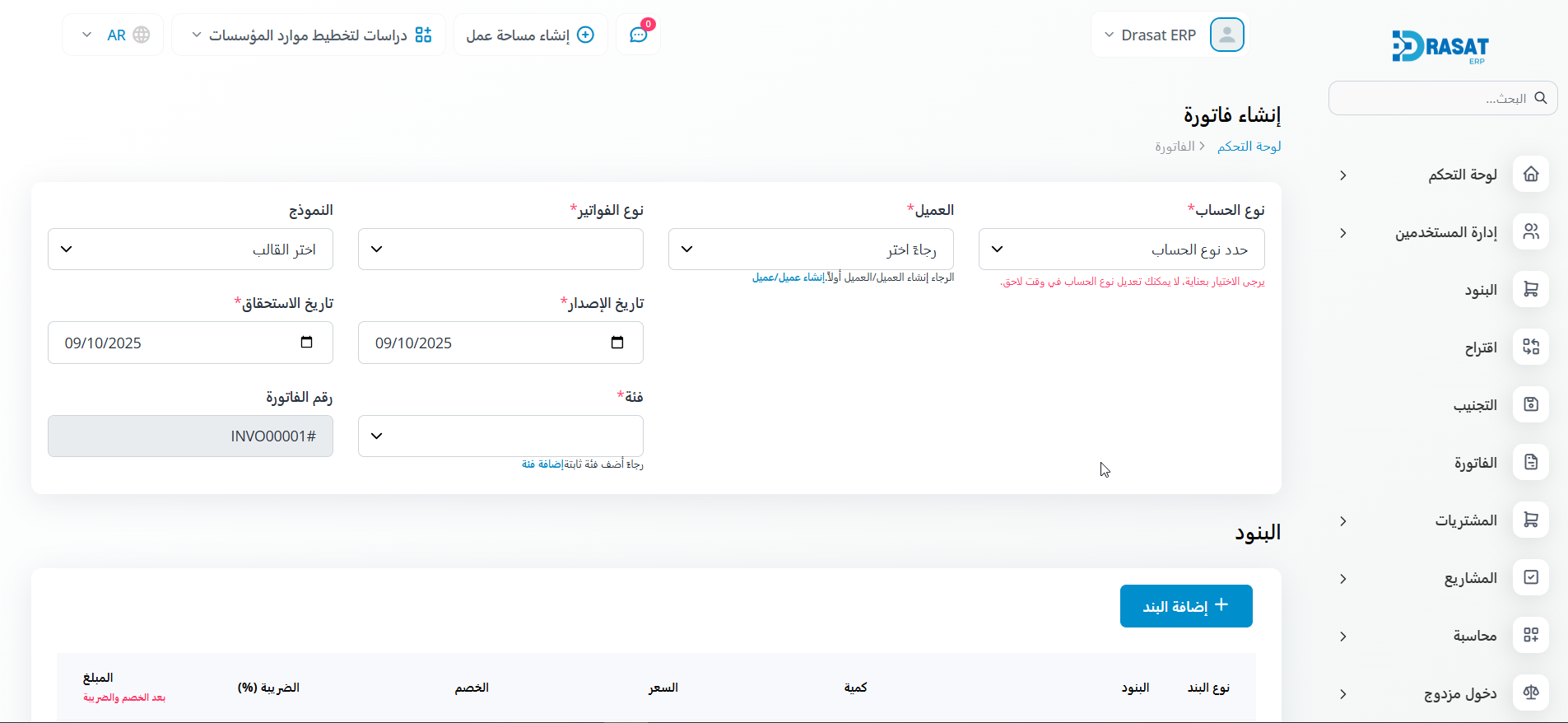
Task: Open the workspace selector menu in header
Action: tap(309, 35)
